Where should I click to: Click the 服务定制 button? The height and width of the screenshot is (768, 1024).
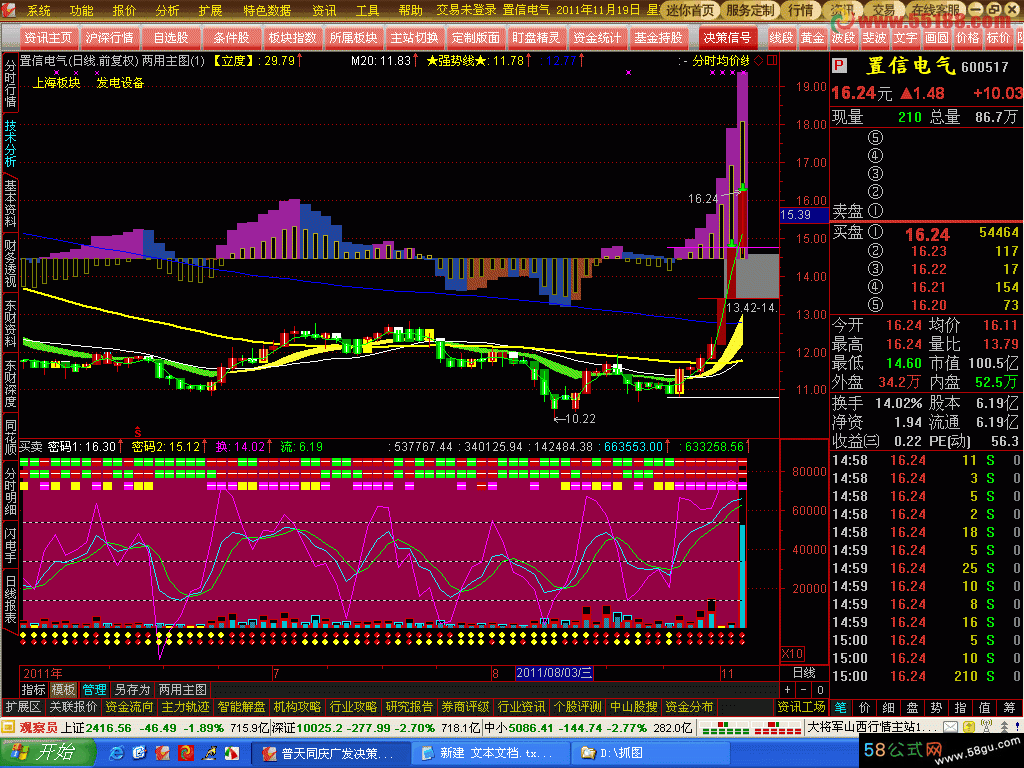point(750,10)
